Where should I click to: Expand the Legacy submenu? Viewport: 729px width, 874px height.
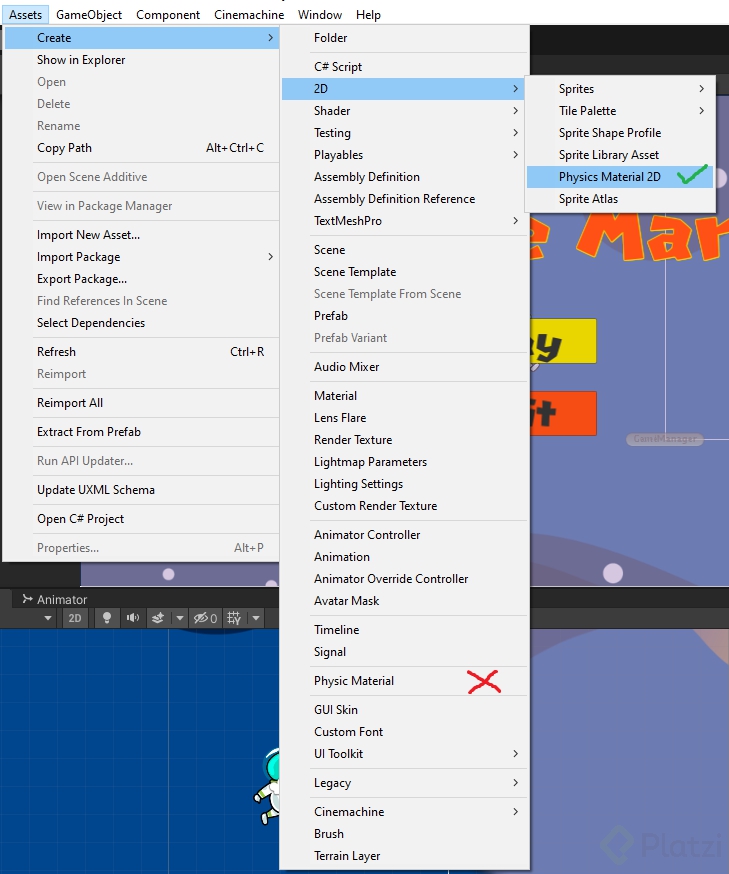point(405,783)
